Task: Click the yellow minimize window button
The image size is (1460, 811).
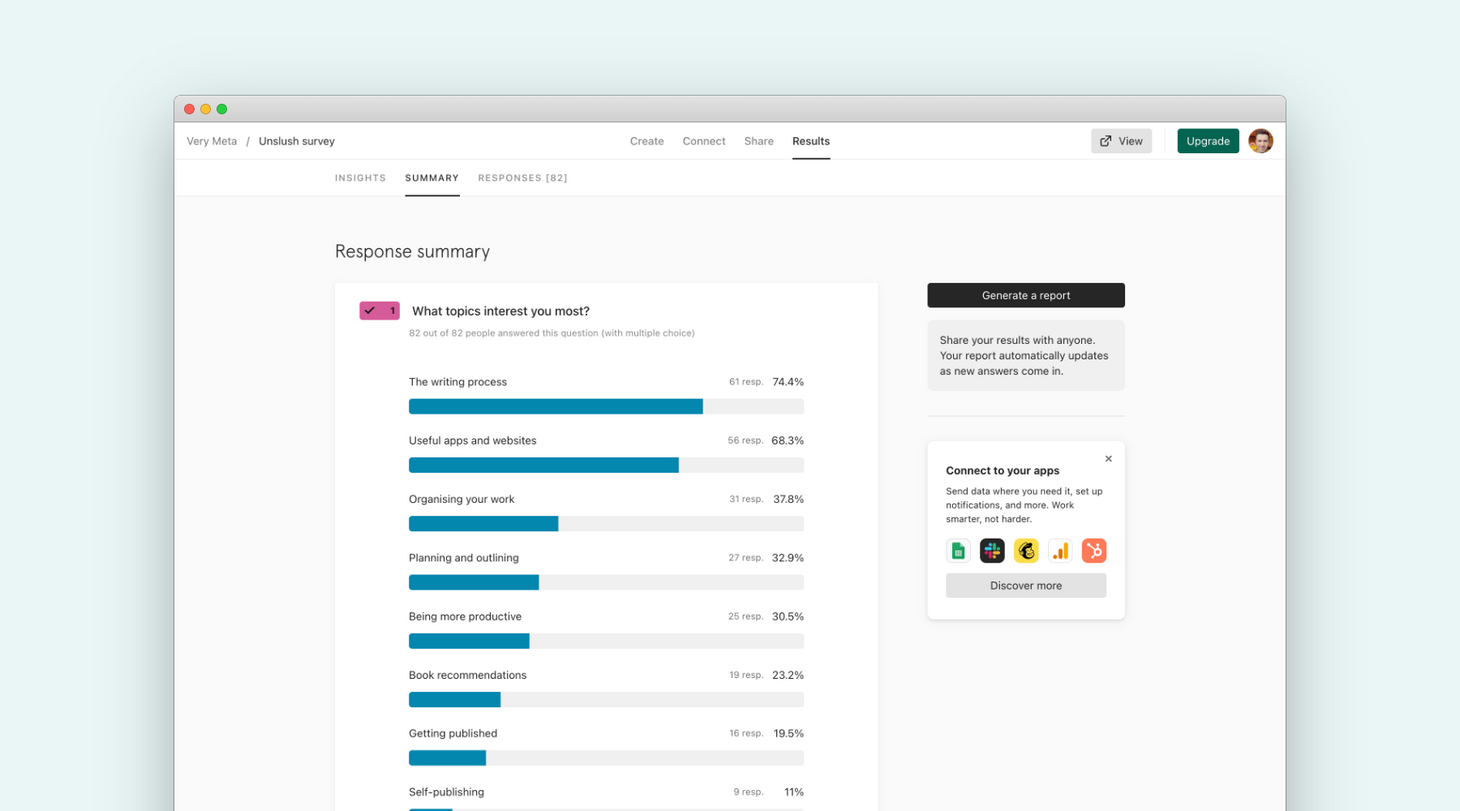Action: 206,109
